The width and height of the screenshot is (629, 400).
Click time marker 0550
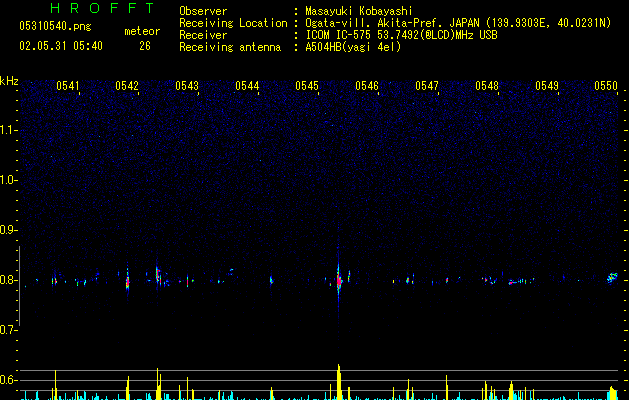pyautogui.click(x=606, y=86)
